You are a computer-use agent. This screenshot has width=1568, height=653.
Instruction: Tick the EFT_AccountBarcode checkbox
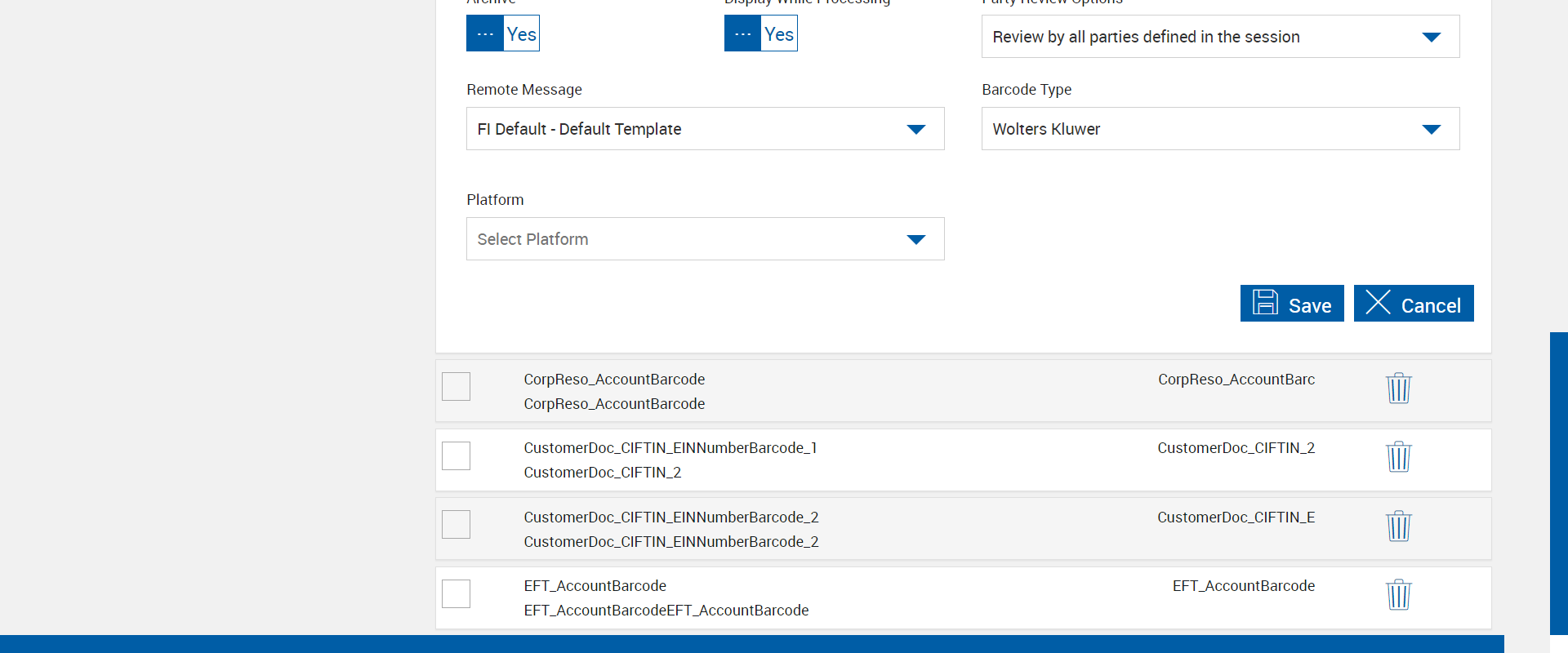[456, 593]
